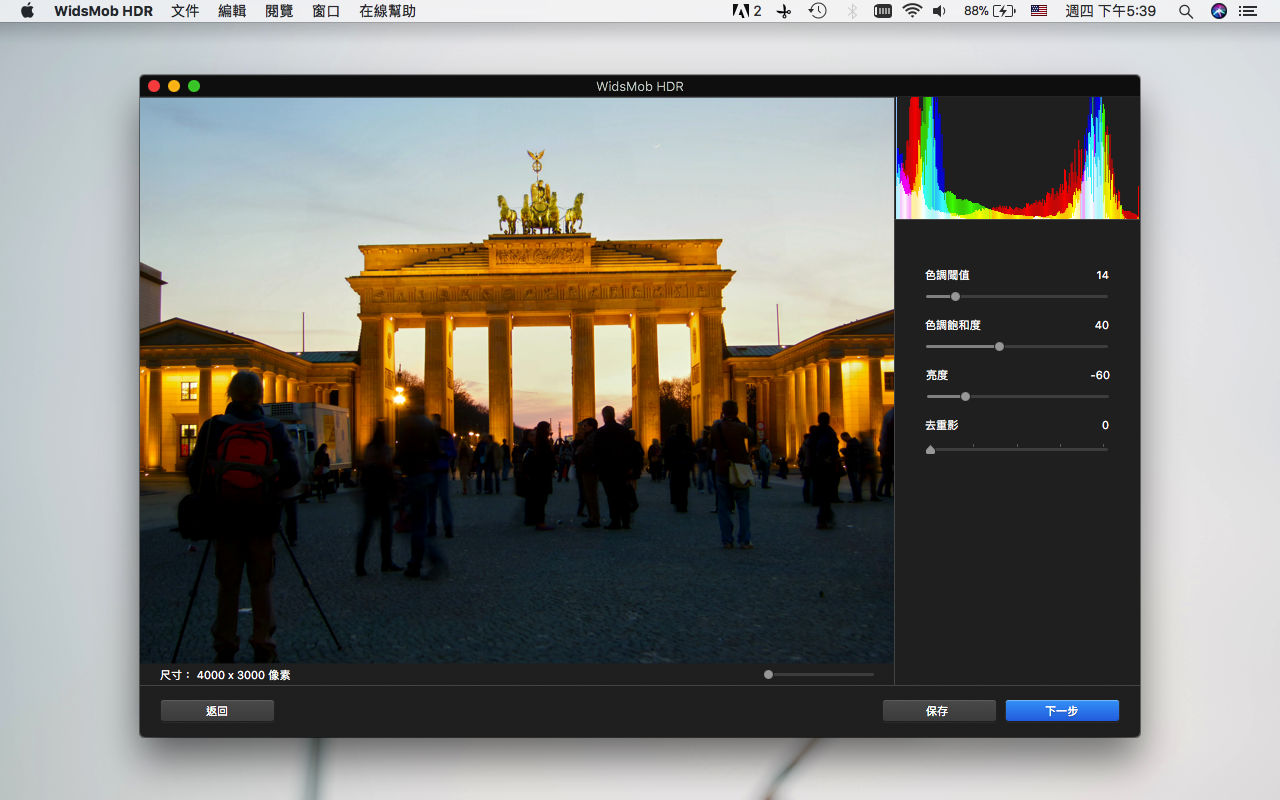Screen dimensions: 1280x800
Task: Click the memory chip status icon in menu bar
Action: point(883,11)
